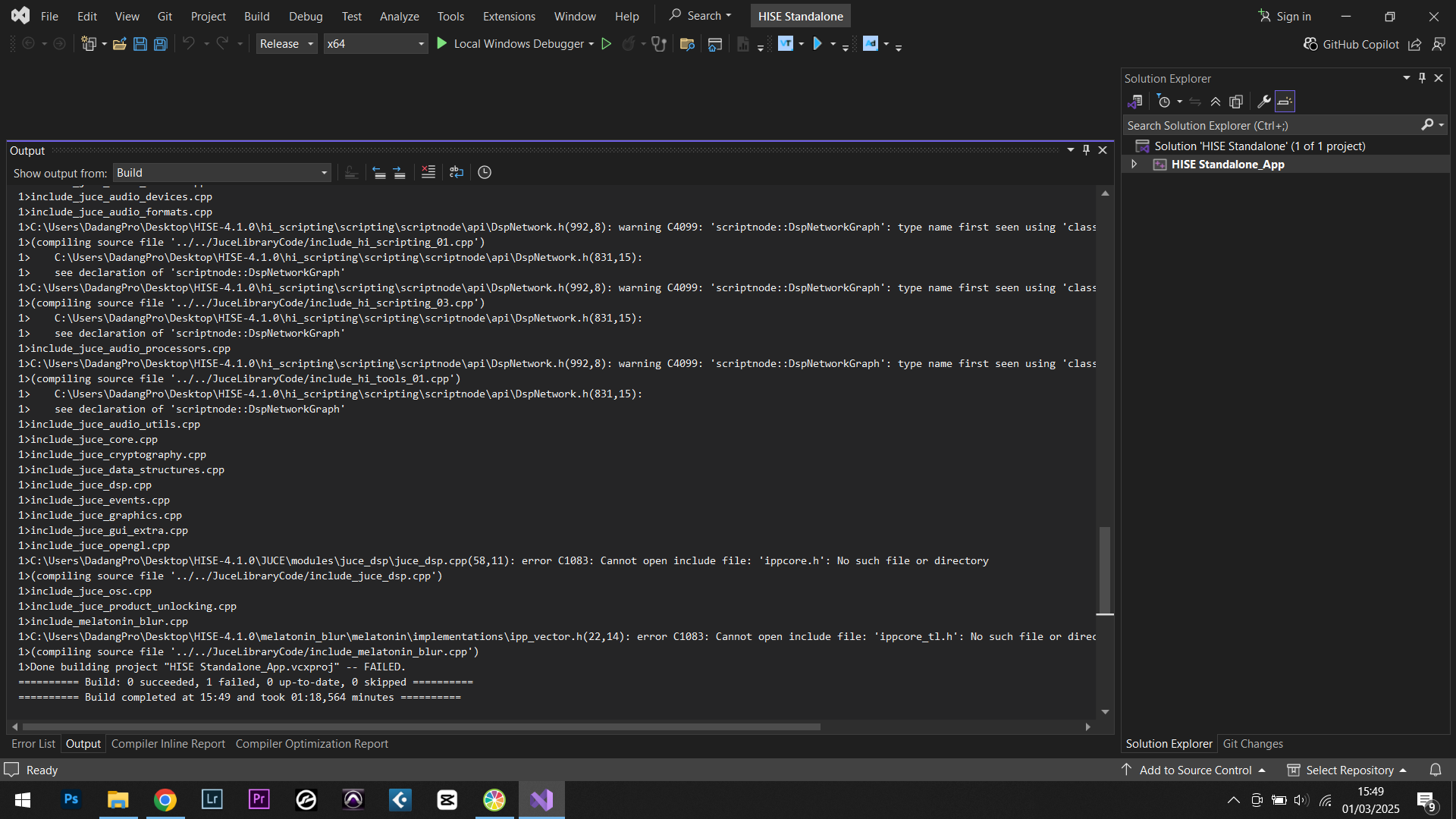1456x819 pixels.
Task: Toggle Preview Selected Items in Solution Explorer
Action: click(x=1285, y=102)
